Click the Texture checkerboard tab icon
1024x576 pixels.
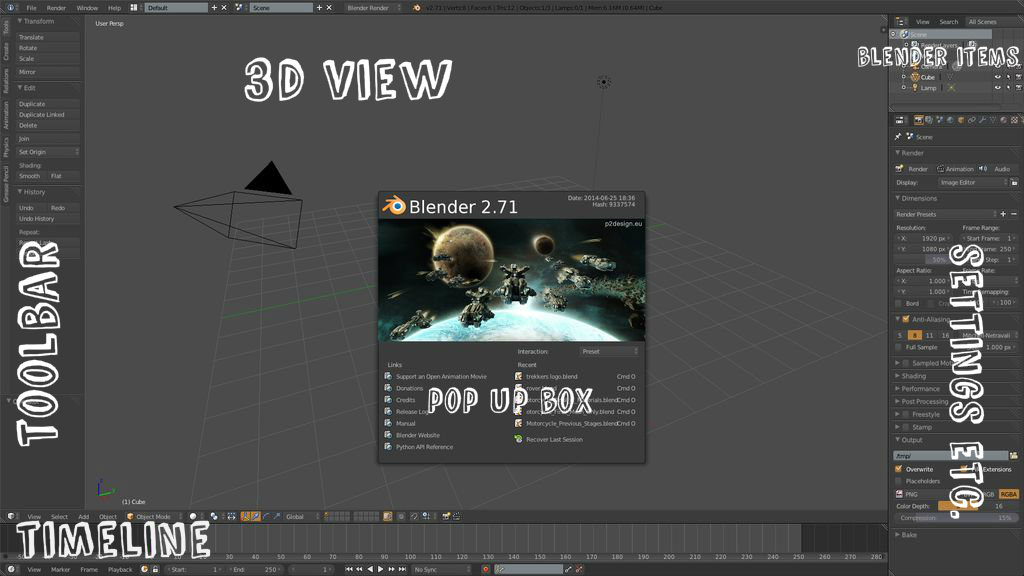point(1014,120)
